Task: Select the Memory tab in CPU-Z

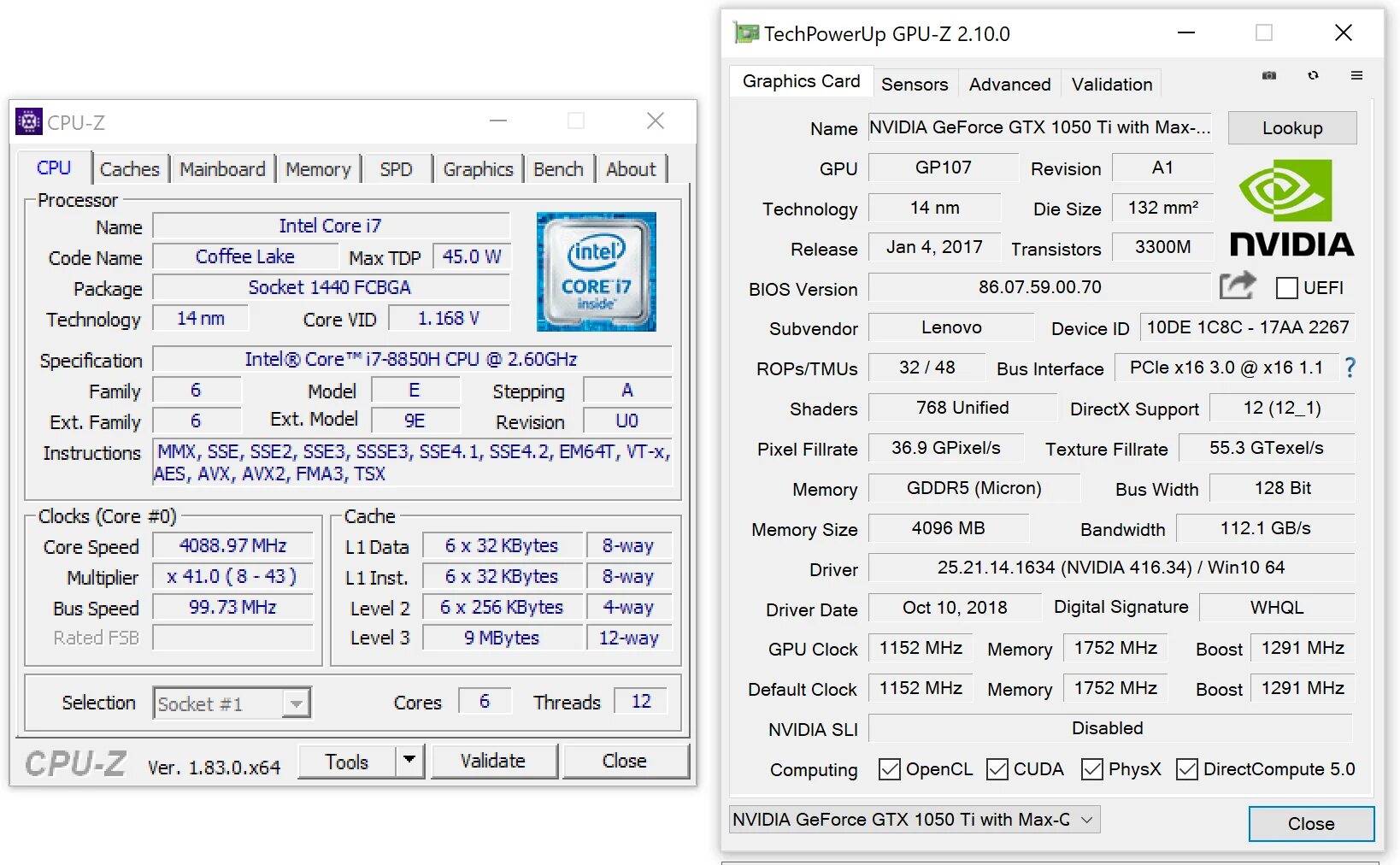Action: [318, 169]
